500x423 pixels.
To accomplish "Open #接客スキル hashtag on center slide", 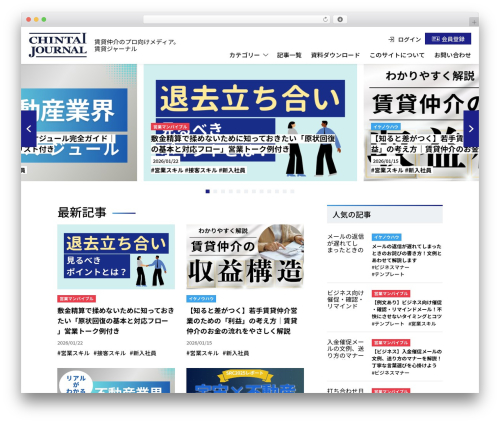I will point(201,170).
